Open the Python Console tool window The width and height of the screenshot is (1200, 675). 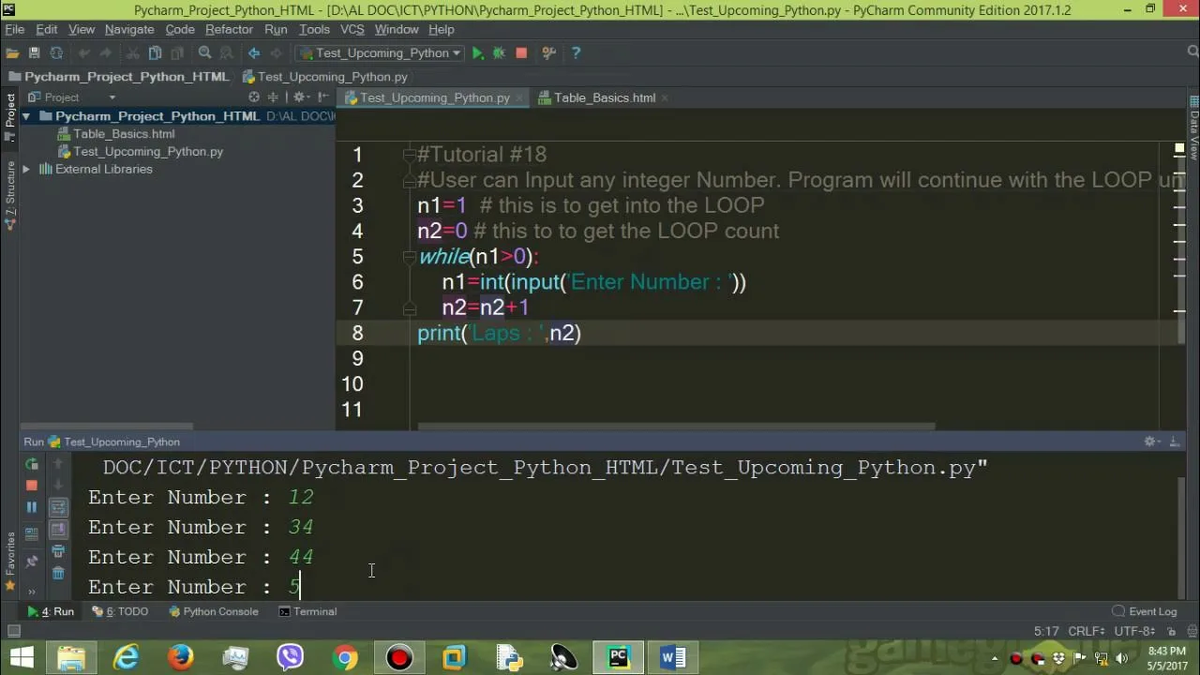coord(213,611)
